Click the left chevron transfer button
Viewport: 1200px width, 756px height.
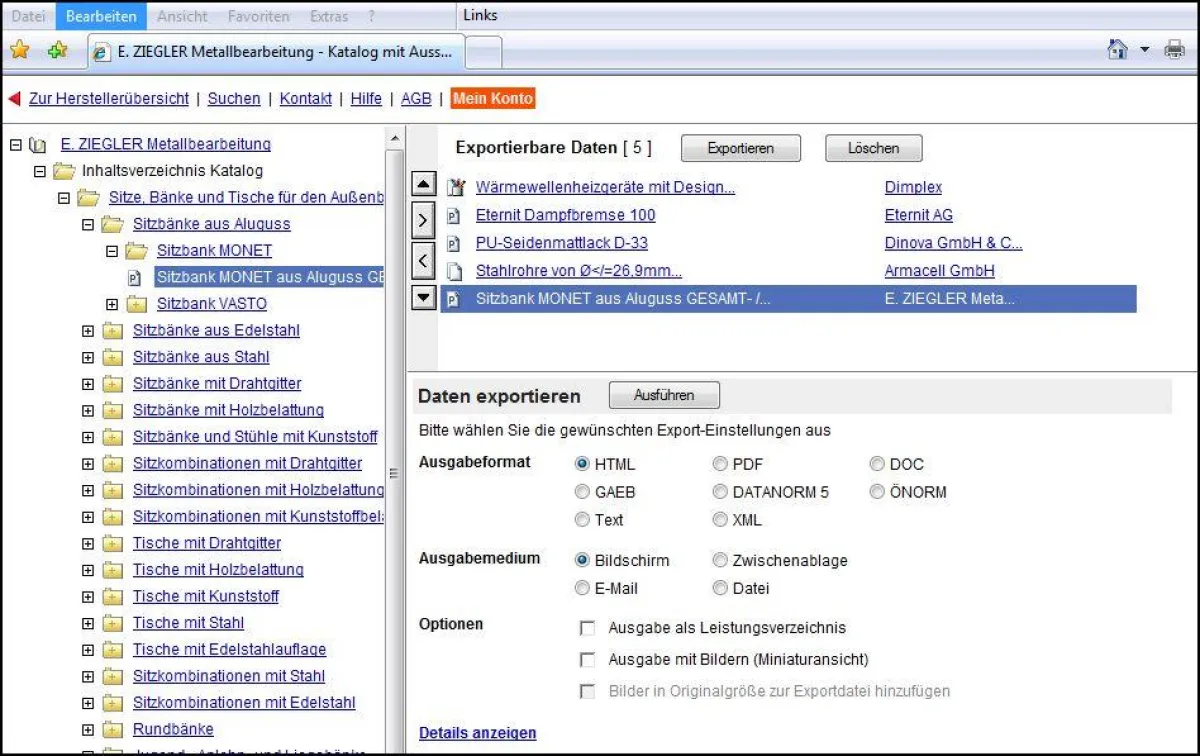click(424, 261)
